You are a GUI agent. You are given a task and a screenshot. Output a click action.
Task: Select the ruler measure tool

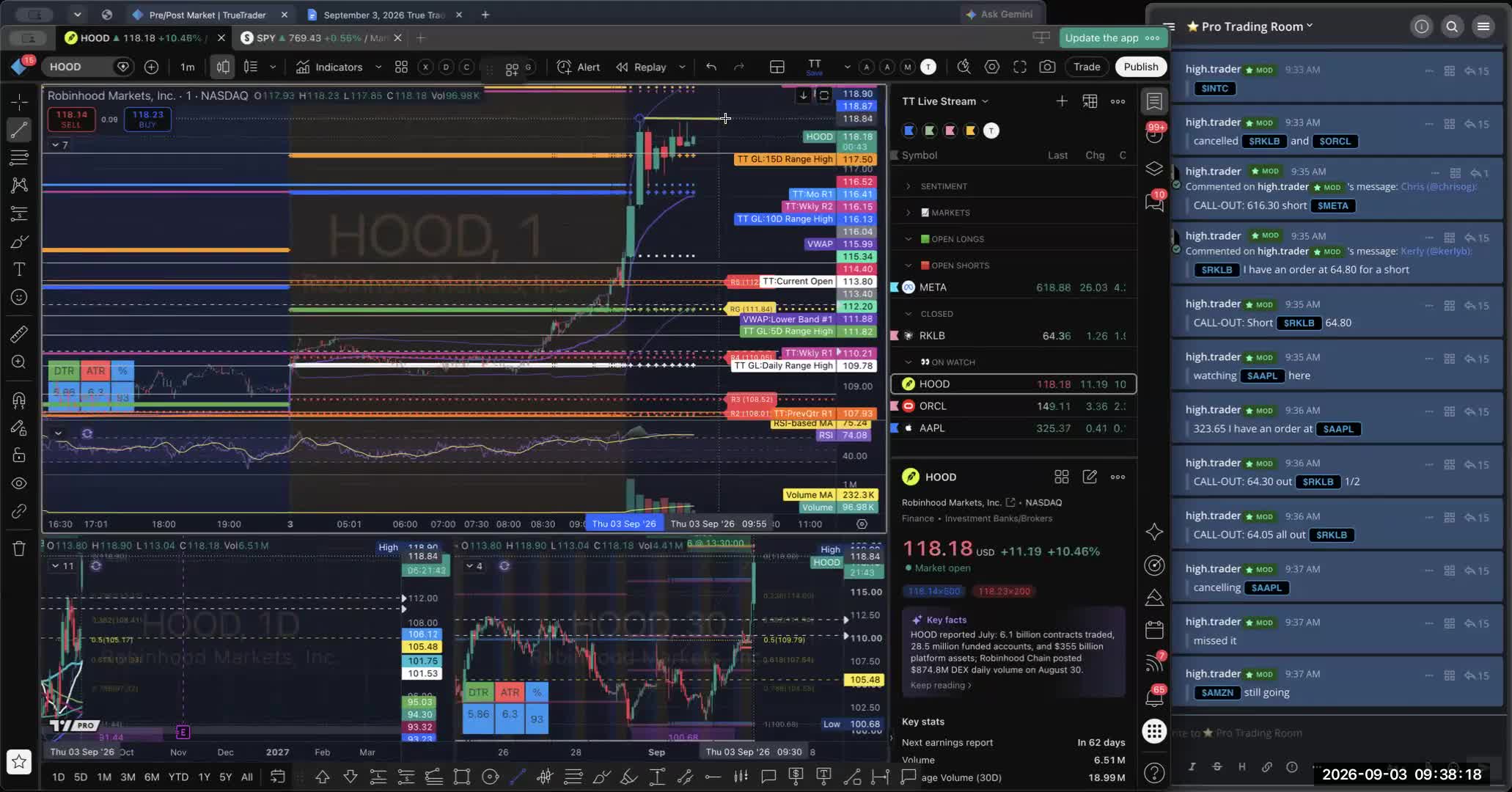19,334
